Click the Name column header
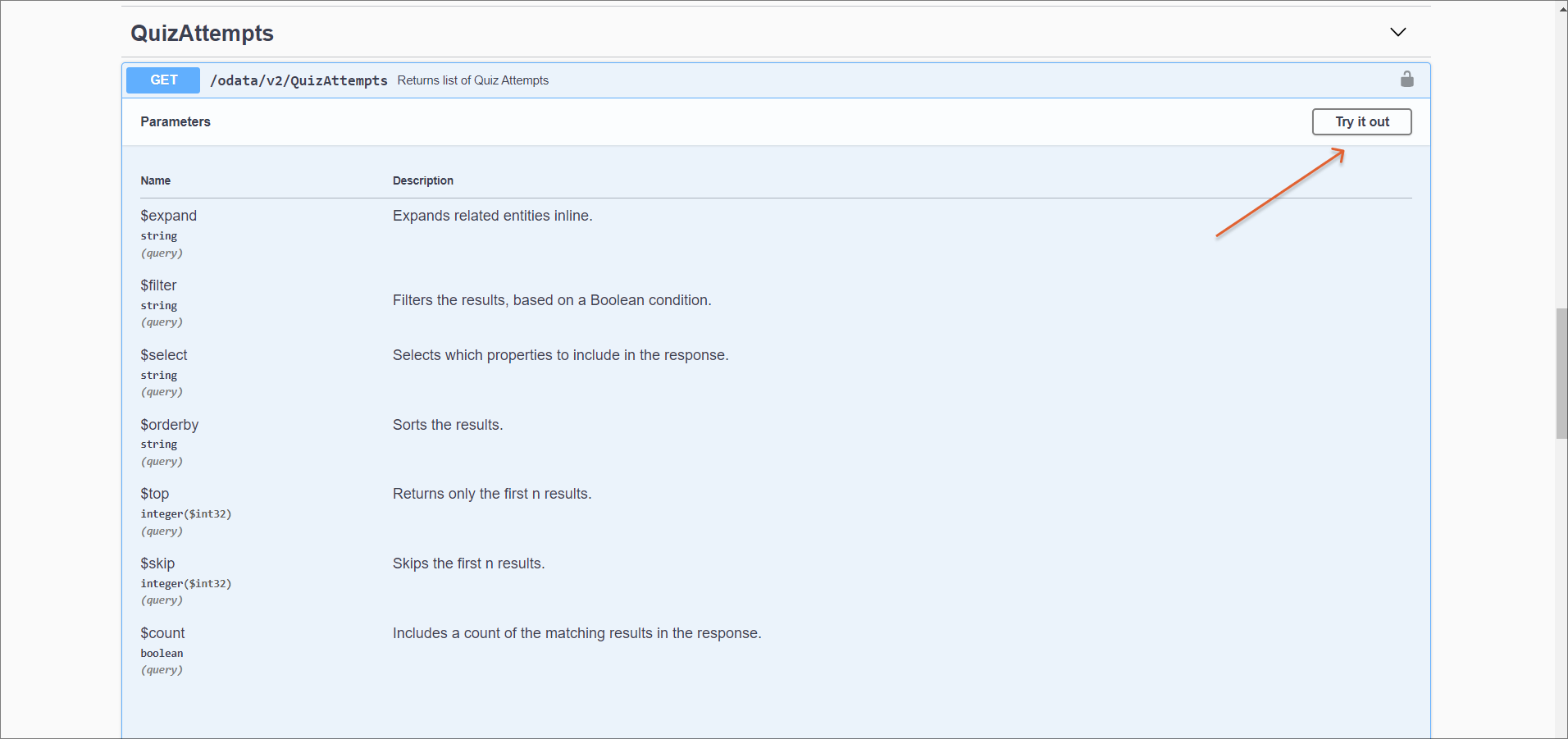This screenshot has height=739, width=1568. point(155,180)
